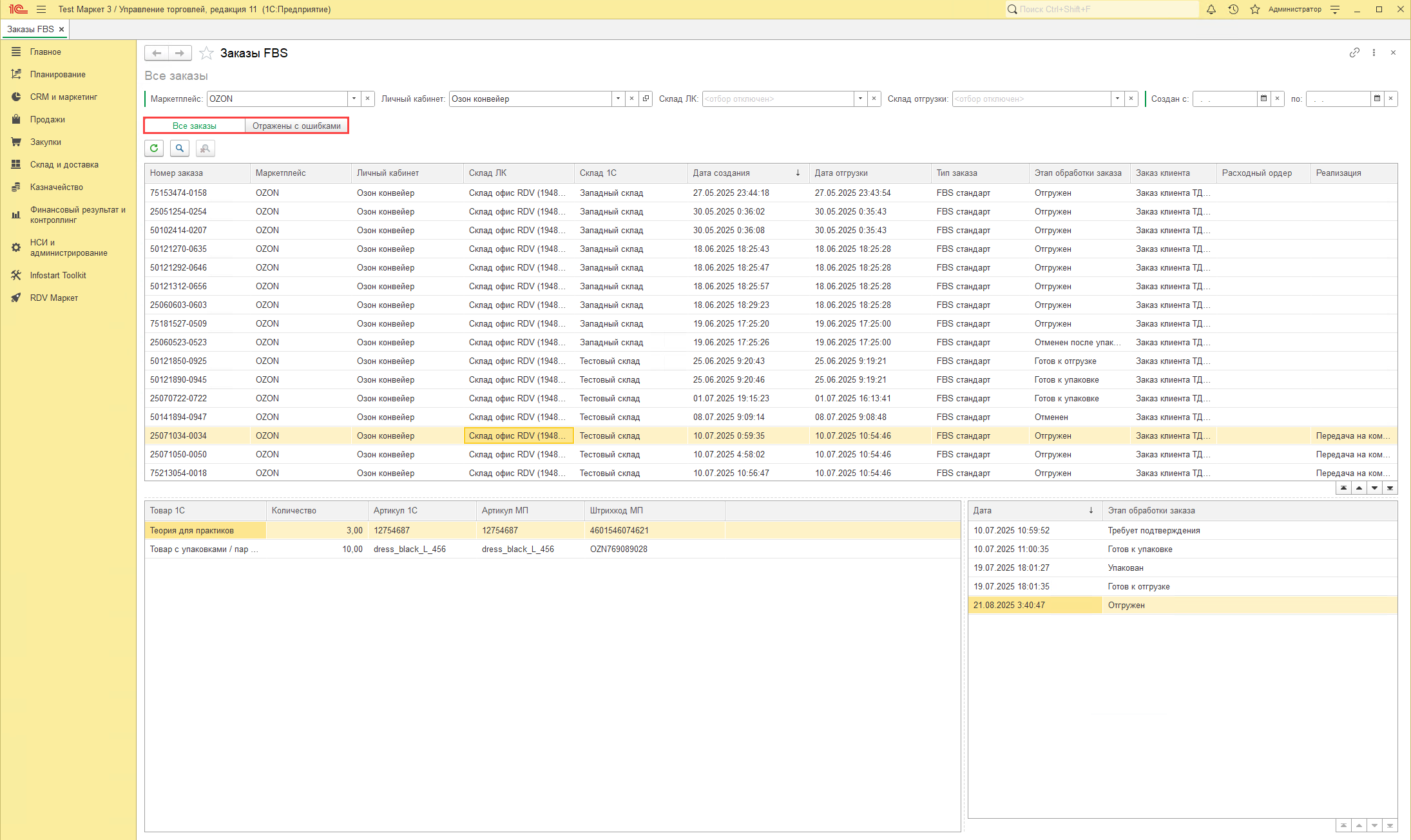This screenshot has height=840, width=1411.
Task: Close the Заказы FBS tab
Action: pos(61,29)
